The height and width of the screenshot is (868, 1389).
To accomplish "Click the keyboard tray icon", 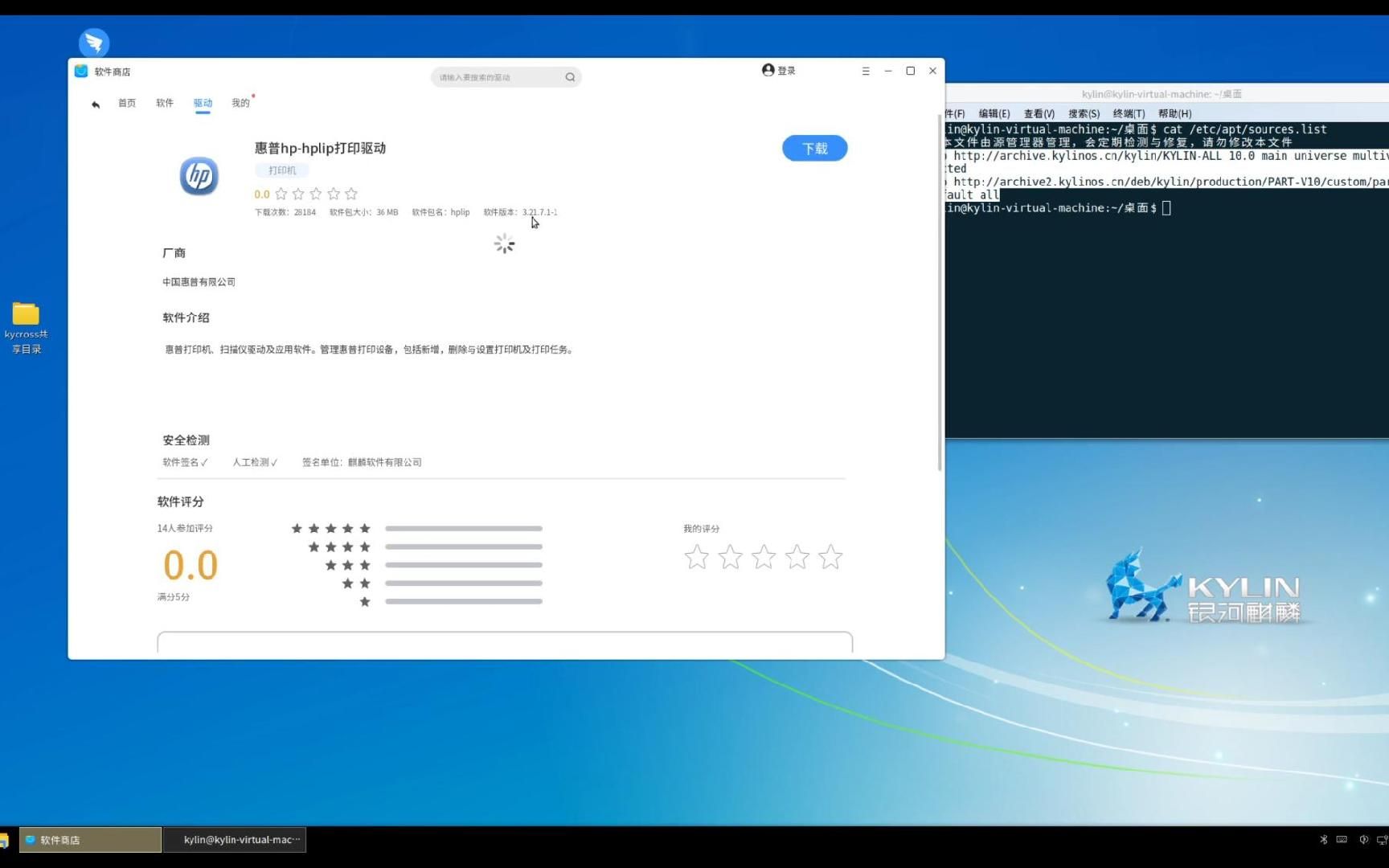I will tap(1342, 839).
